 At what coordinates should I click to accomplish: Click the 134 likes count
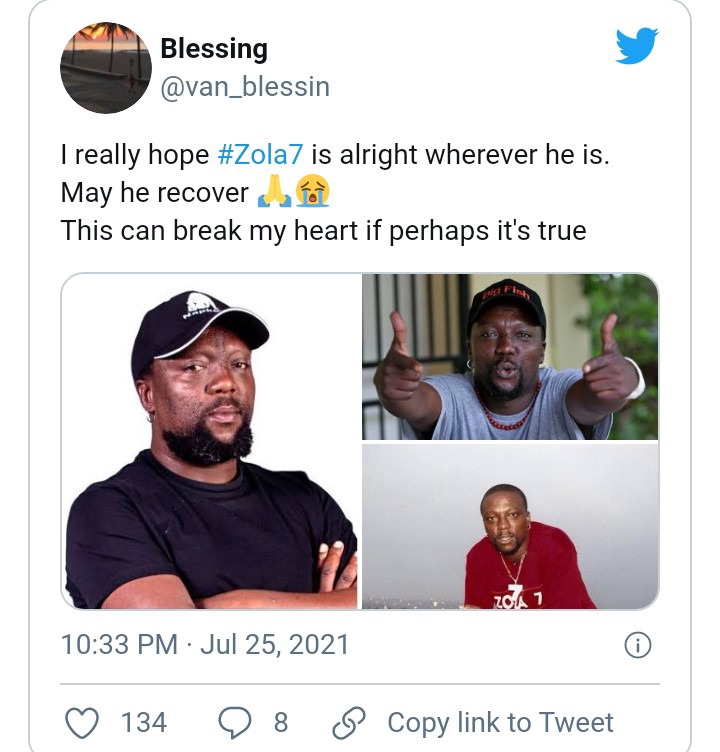[144, 722]
